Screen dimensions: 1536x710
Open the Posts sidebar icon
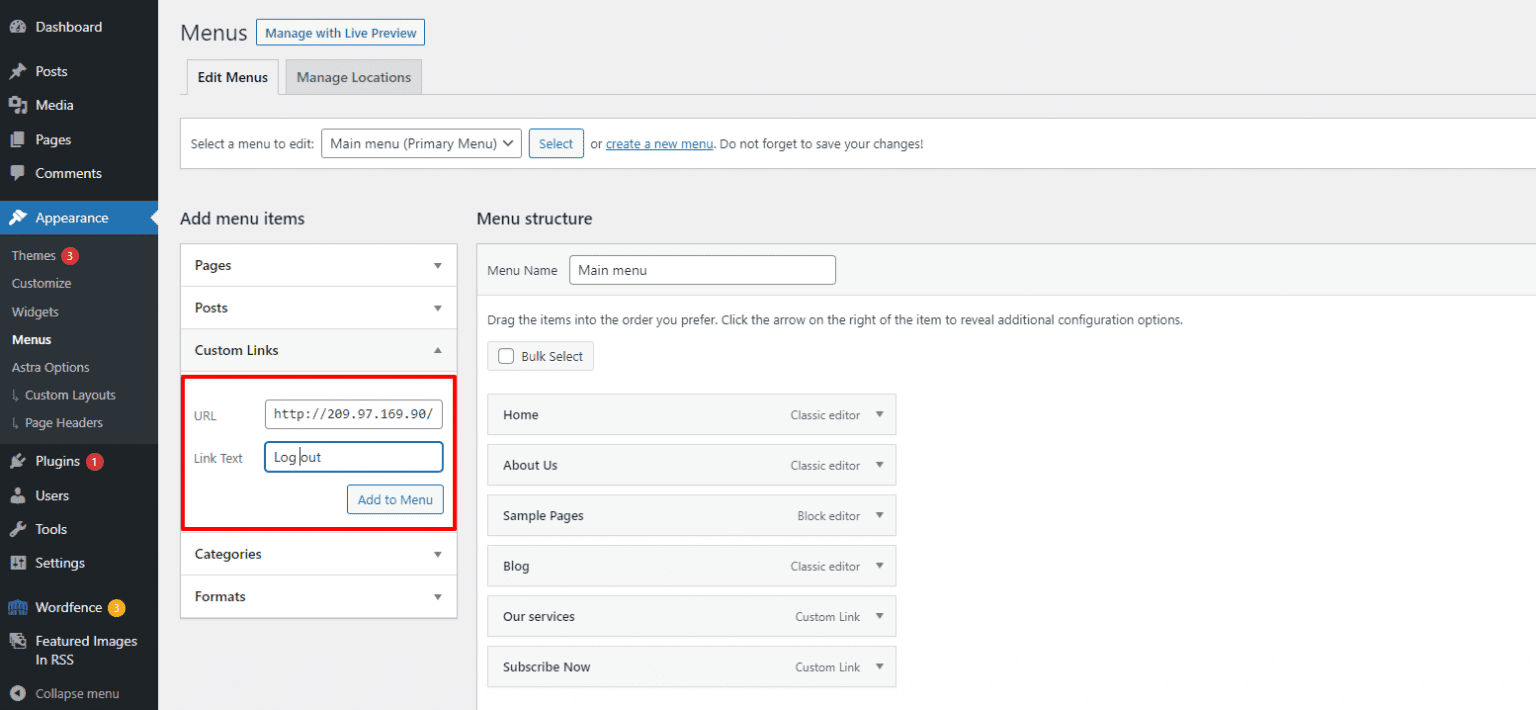[18, 71]
